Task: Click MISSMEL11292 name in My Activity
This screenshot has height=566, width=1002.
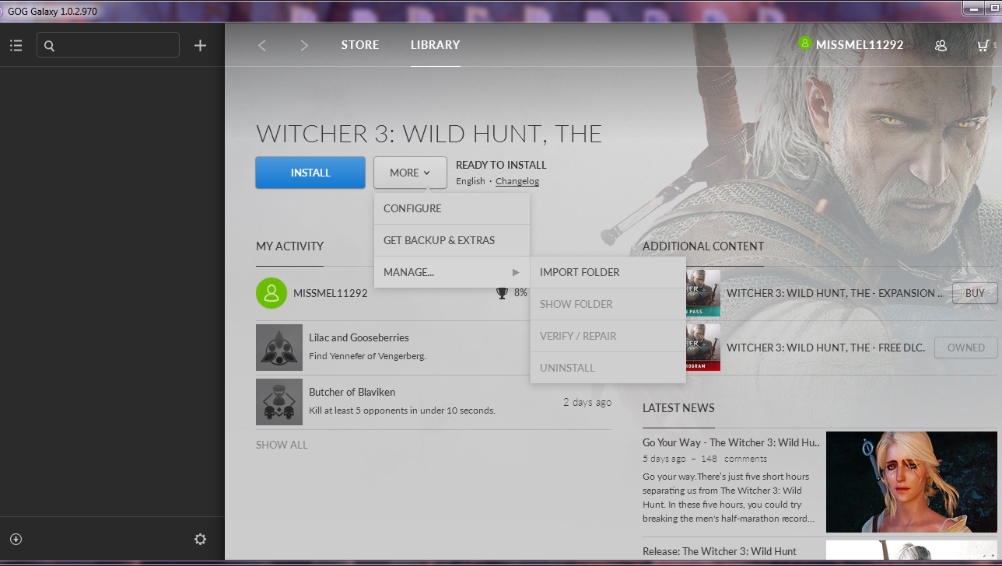Action: 330,293
